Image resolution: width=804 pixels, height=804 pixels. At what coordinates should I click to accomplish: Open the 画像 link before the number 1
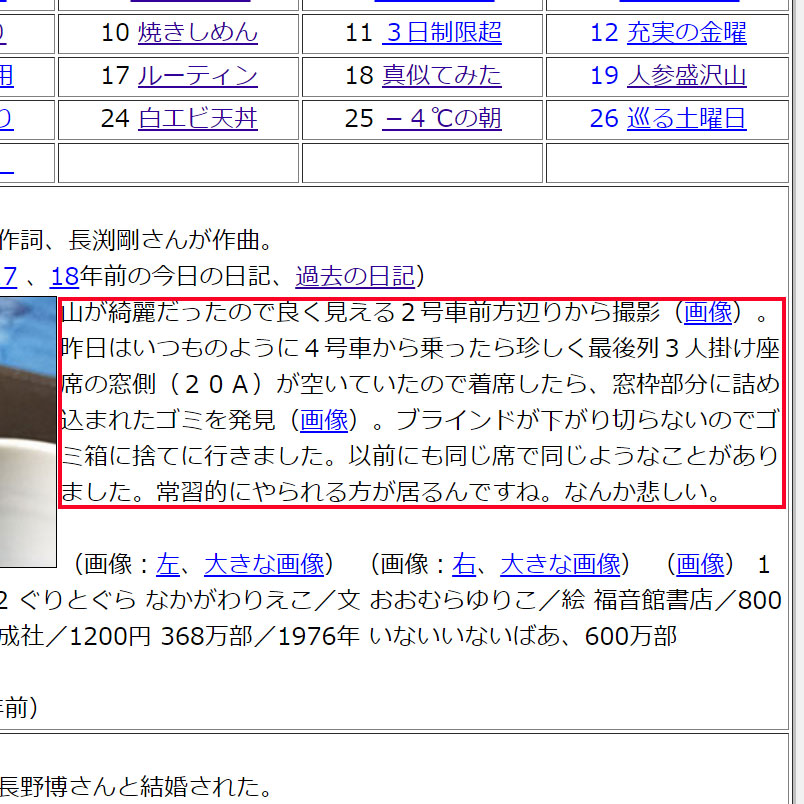point(700,565)
